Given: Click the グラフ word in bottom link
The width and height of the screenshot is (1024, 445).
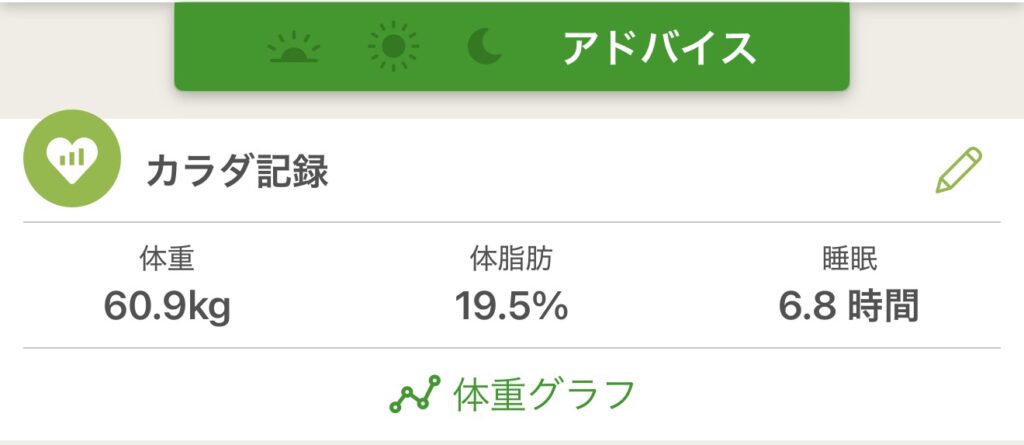Looking at the screenshot, I should click(x=582, y=394).
